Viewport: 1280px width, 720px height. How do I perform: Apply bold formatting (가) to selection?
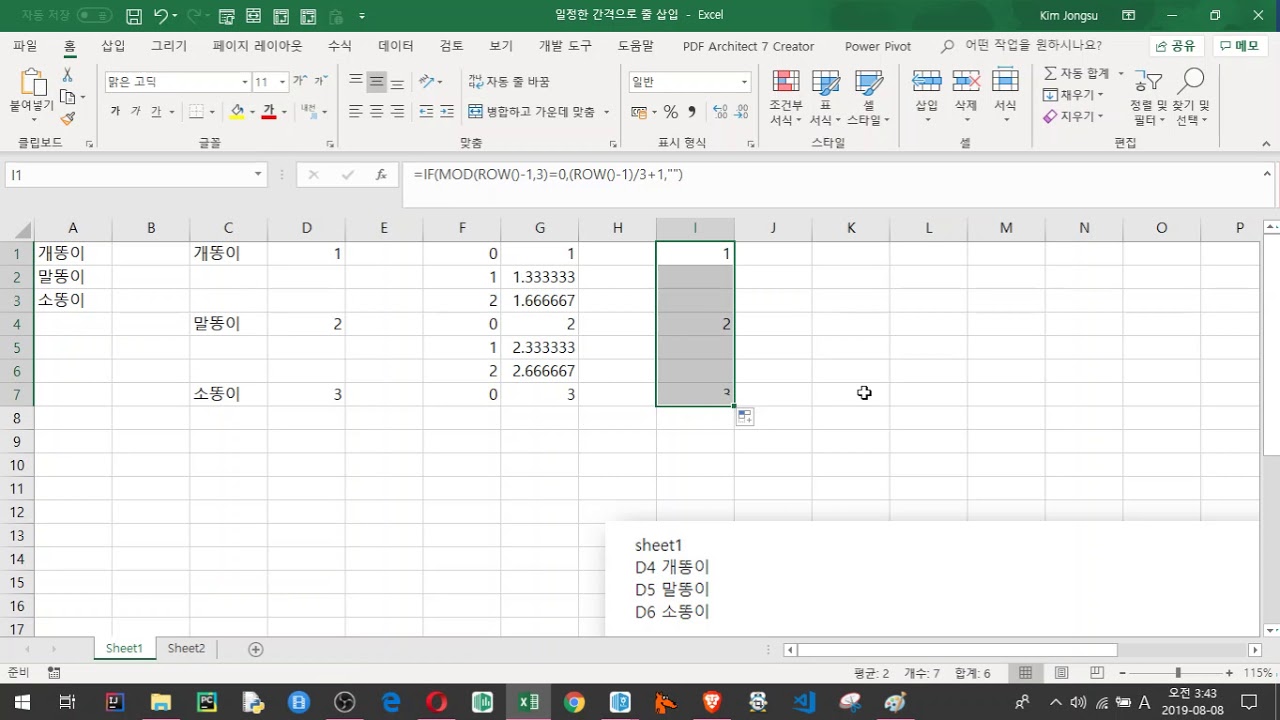tap(115, 112)
